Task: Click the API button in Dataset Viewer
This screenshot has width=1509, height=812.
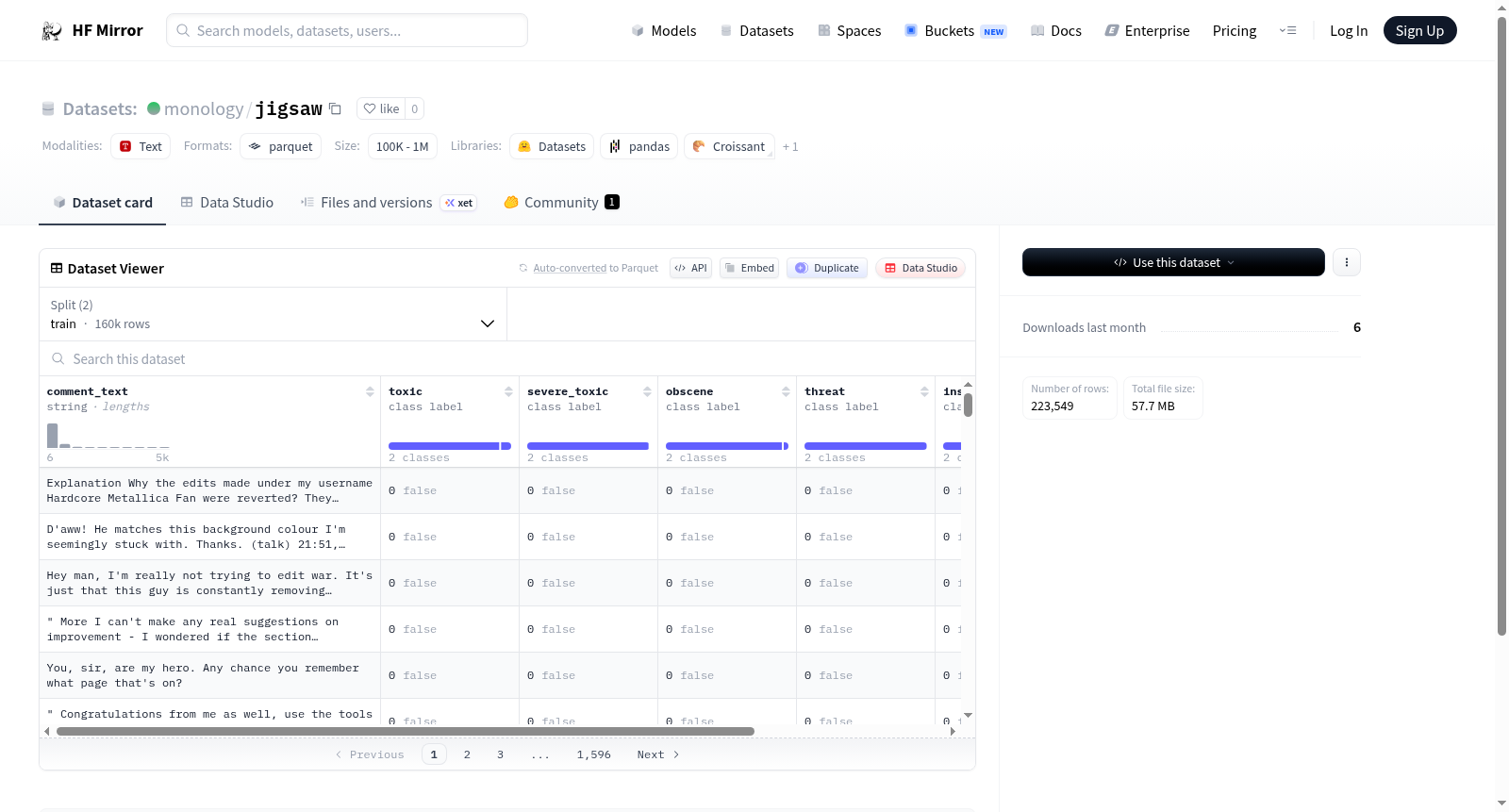Action: 690,268
